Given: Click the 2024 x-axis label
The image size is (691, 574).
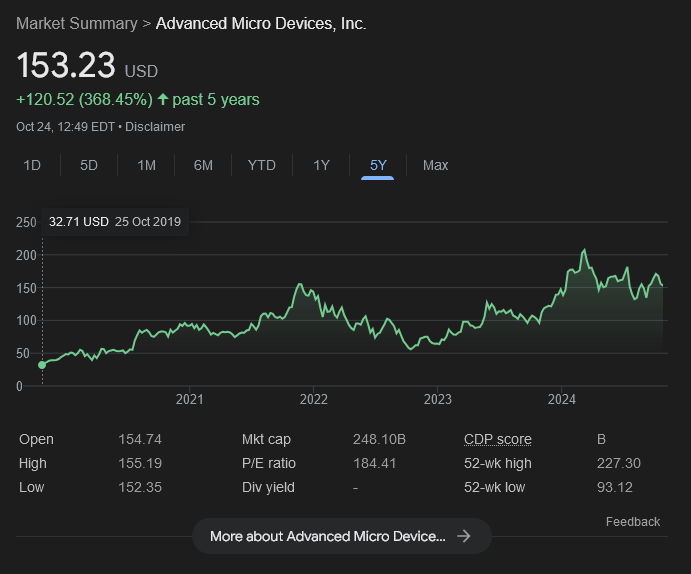Looking at the screenshot, I should click(x=561, y=399).
